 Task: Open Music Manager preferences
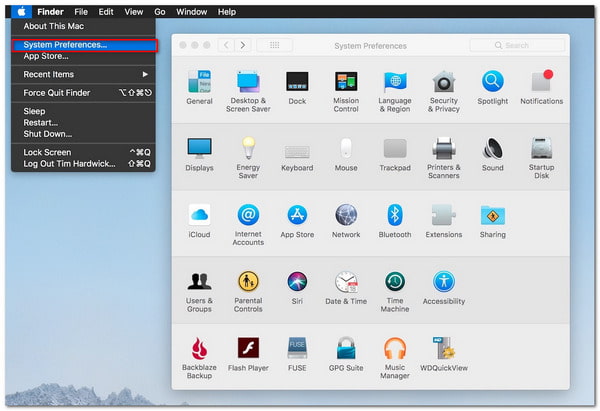tap(395, 358)
